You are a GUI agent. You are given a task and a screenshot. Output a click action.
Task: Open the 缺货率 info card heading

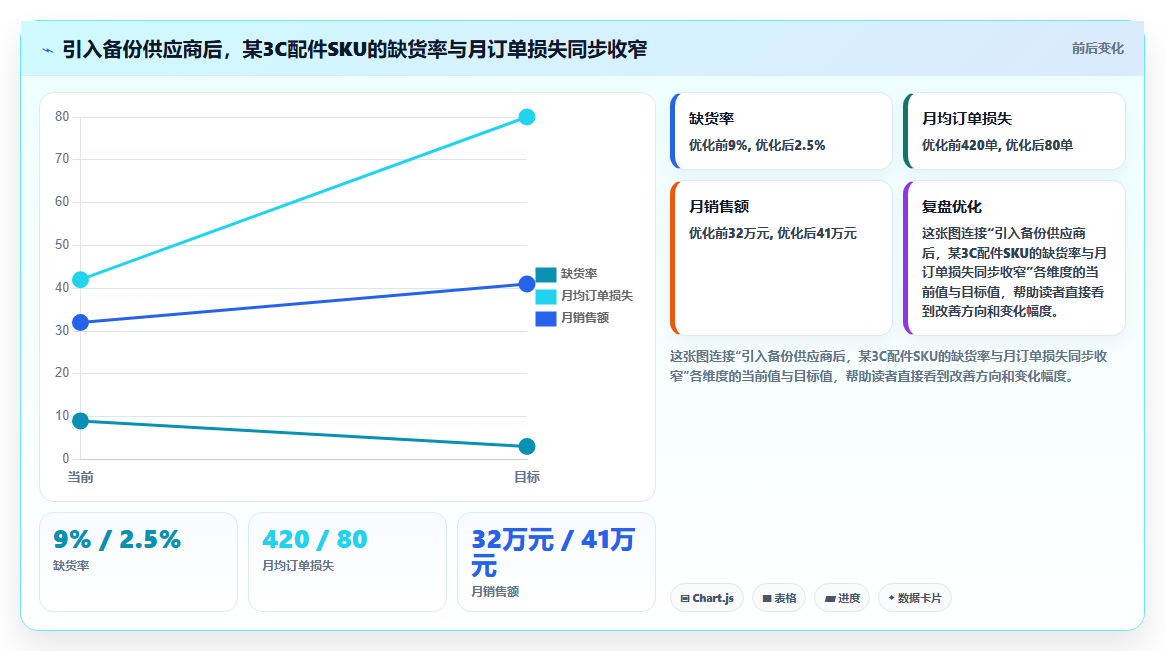(x=711, y=118)
